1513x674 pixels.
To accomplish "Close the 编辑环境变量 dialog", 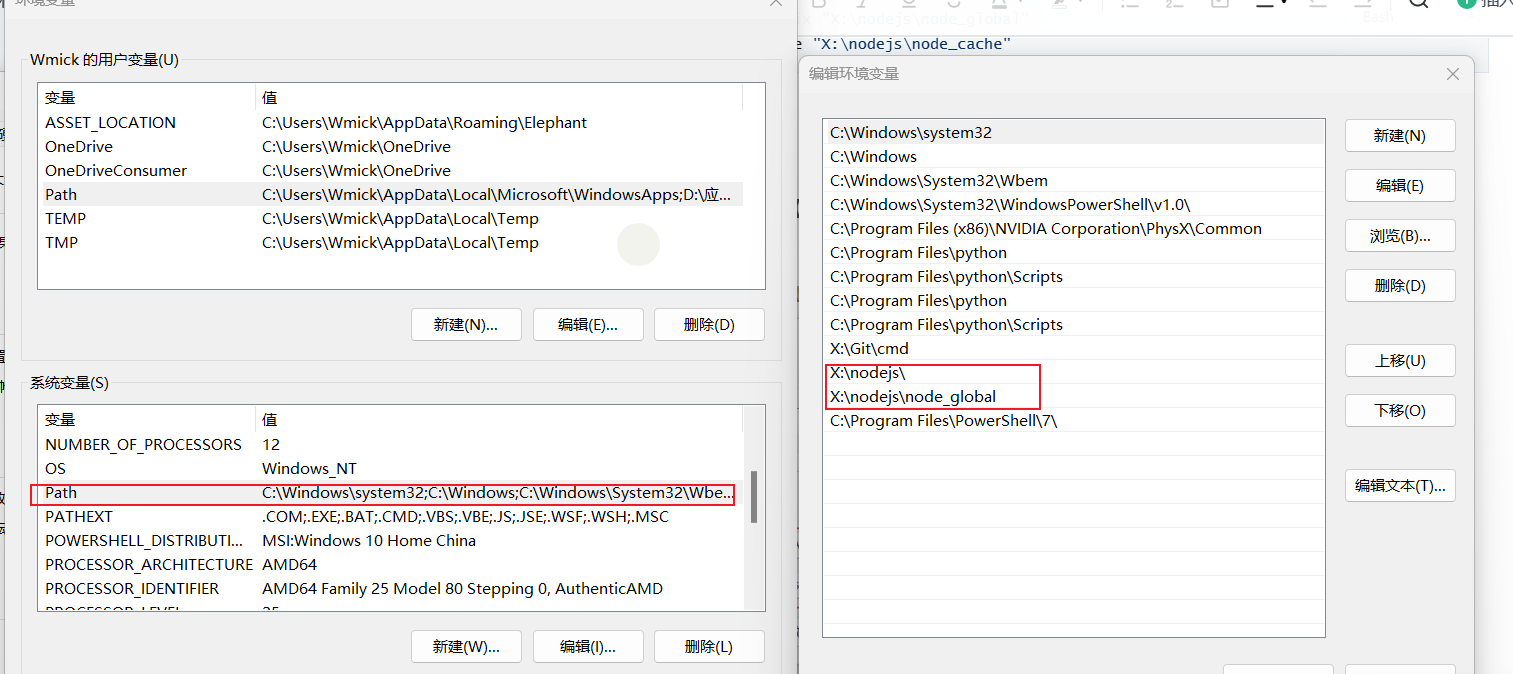I will [1453, 74].
